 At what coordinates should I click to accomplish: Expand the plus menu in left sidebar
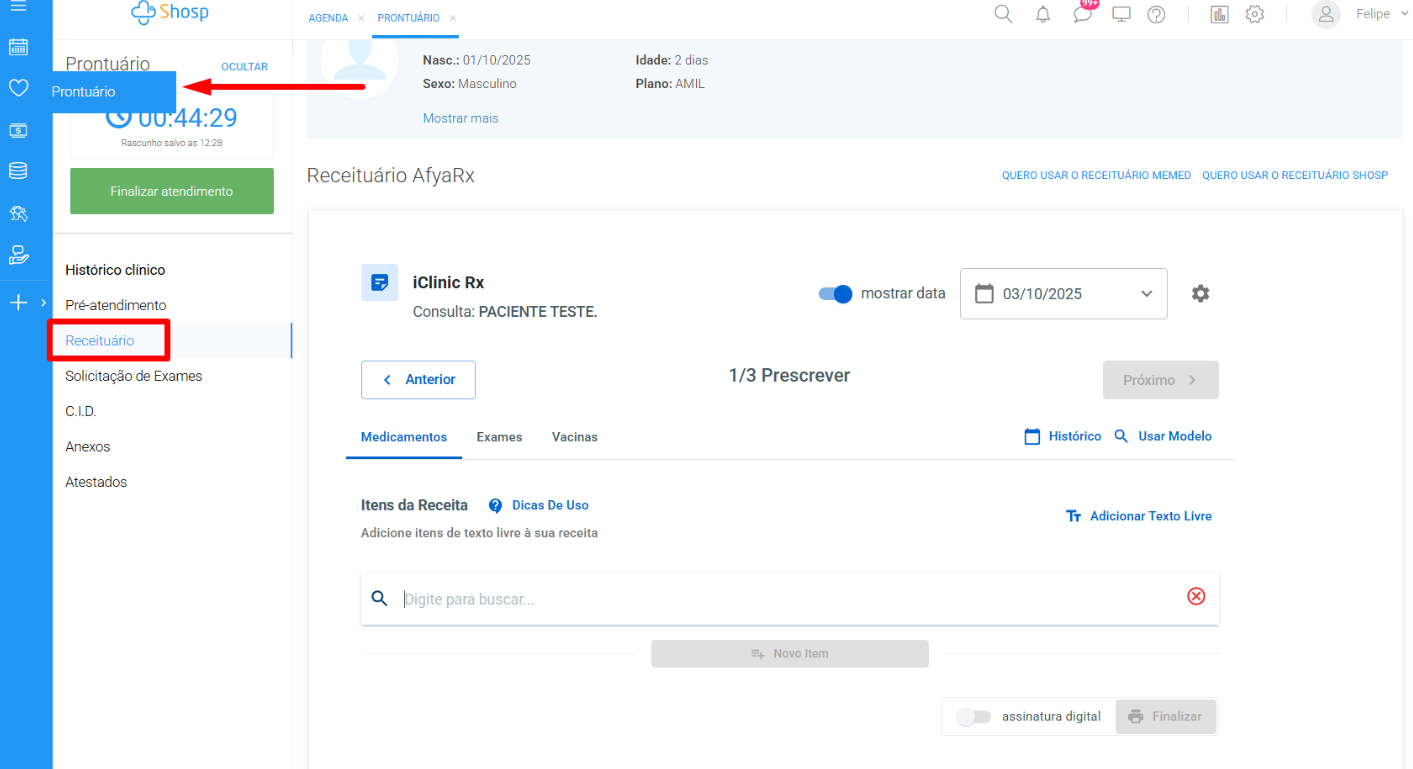[19, 302]
